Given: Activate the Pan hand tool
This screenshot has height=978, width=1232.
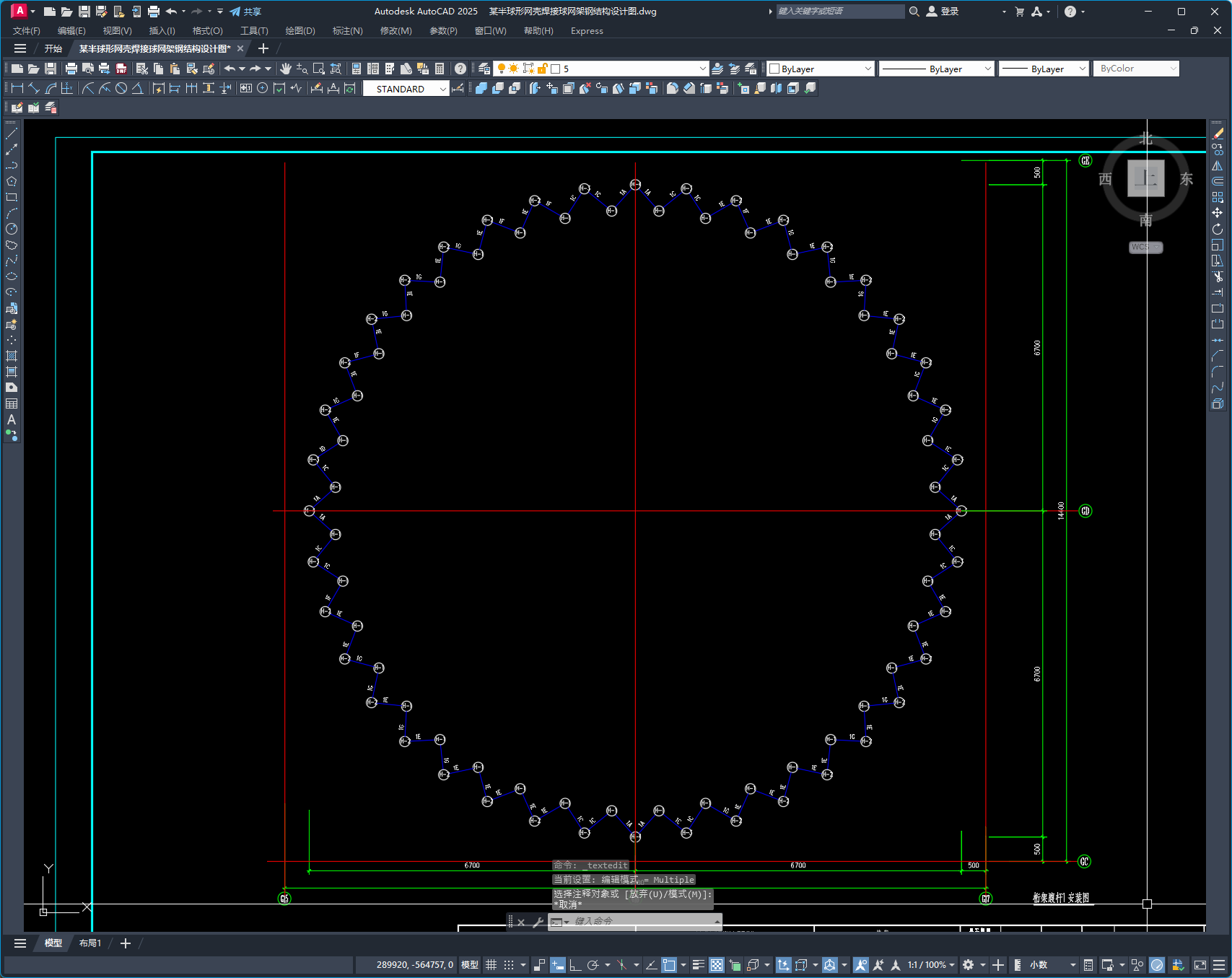Looking at the screenshot, I should pos(286,69).
